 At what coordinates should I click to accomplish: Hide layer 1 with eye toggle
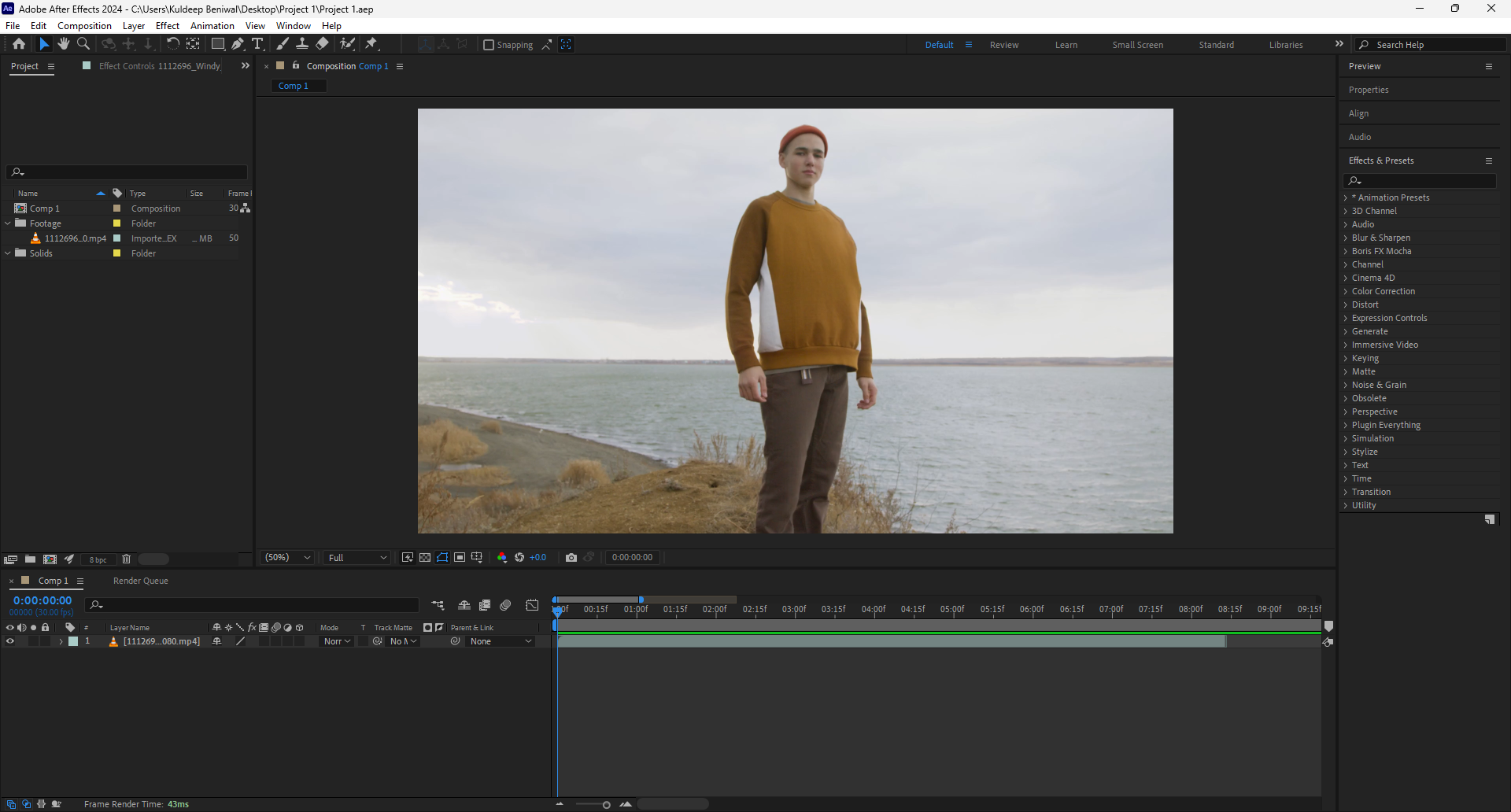[x=10, y=642]
